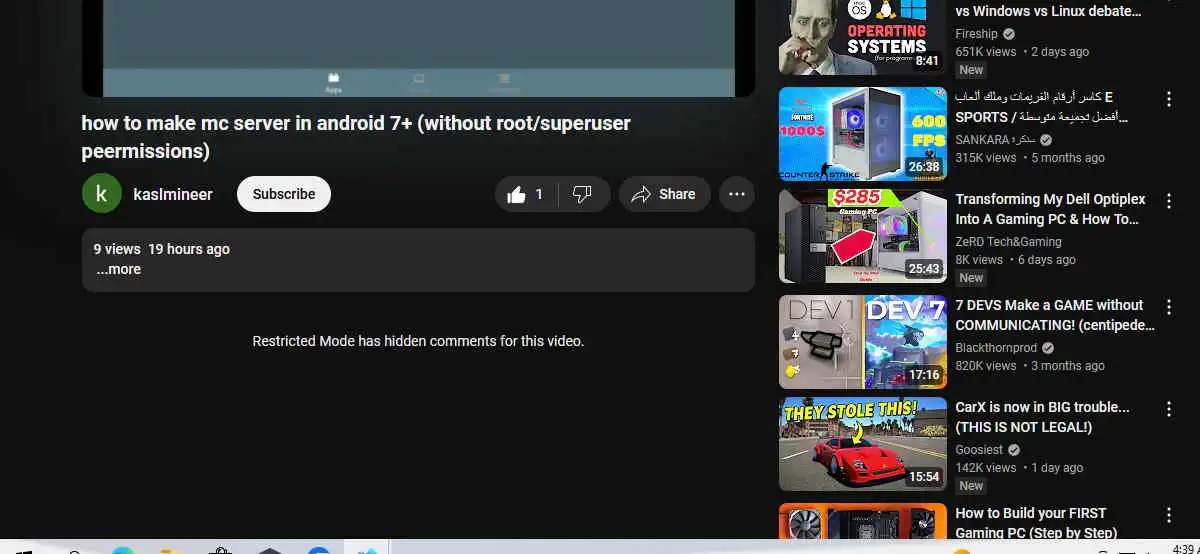
Task: Click the '820K views • 3 months ago' text
Action: 1030,365
